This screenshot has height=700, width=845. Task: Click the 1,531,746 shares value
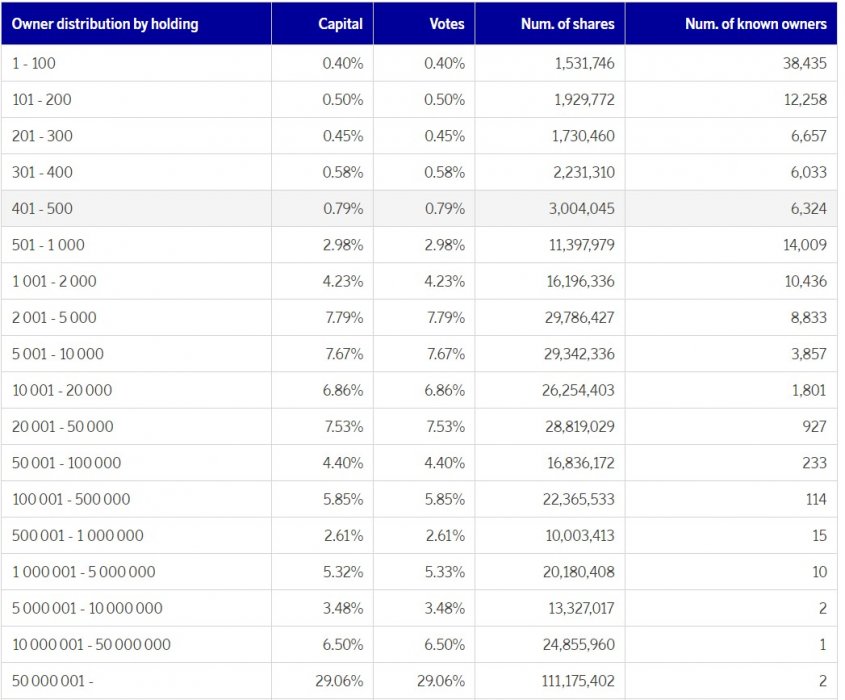[582, 63]
